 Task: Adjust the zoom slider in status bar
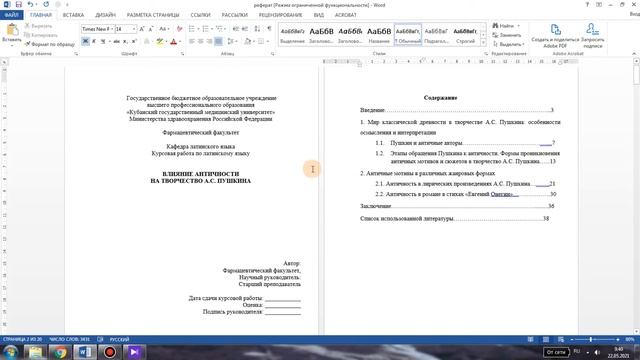[591, 340]
